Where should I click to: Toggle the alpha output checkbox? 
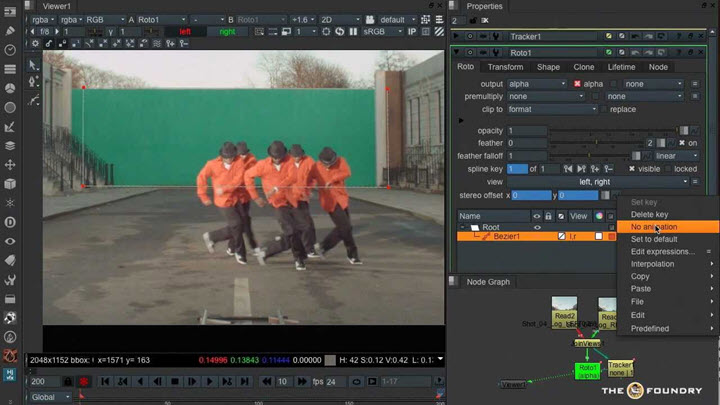point(577,83)
